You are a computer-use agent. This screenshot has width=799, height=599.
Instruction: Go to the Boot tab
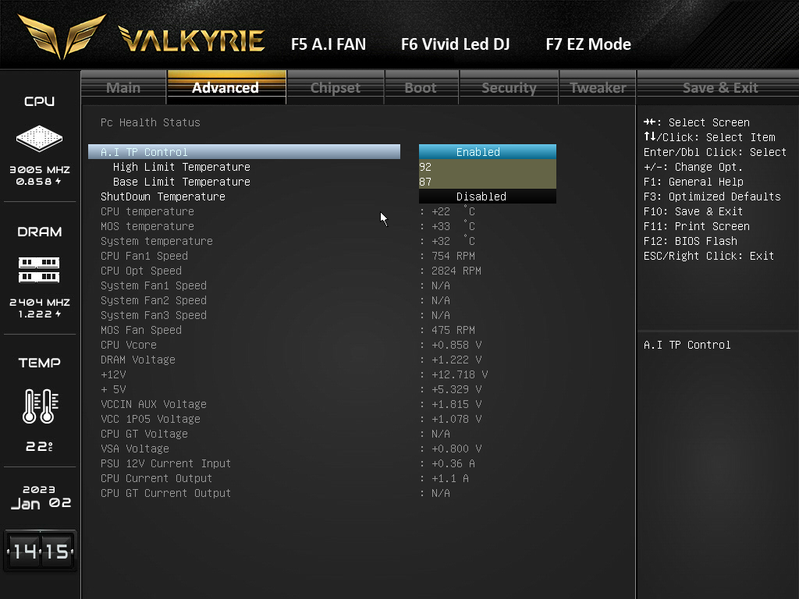421,88
